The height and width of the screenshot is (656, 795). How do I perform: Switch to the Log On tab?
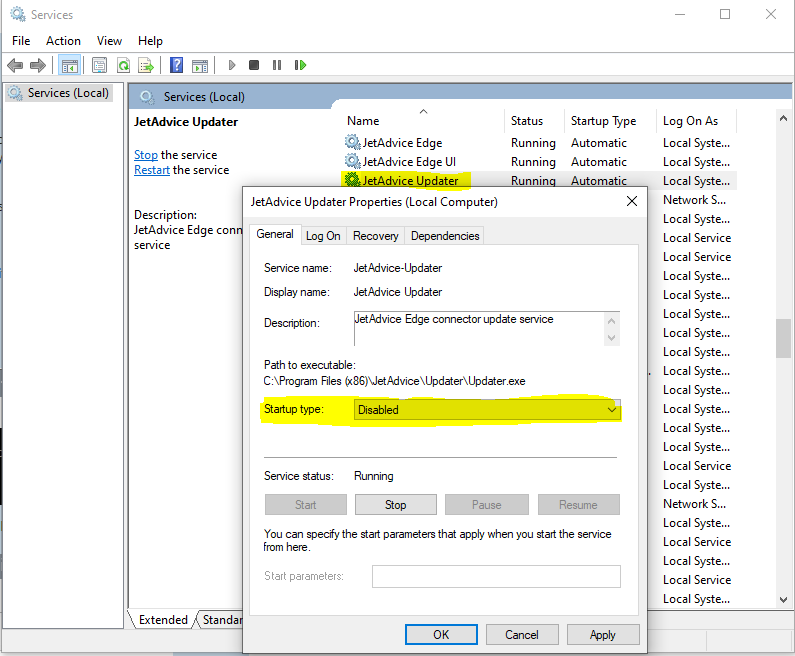click(x=323, y=236)
